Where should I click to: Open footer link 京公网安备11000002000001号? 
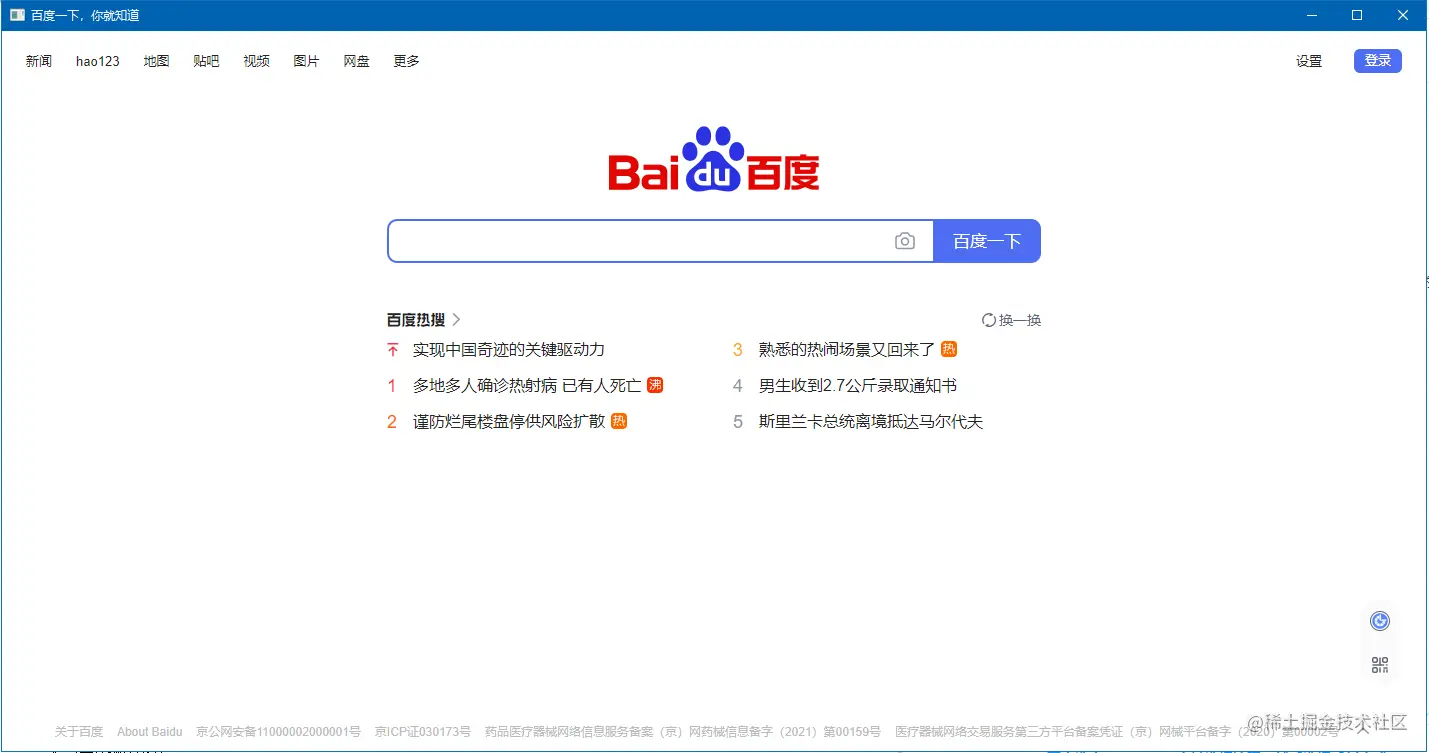click(x=278, y=732)
